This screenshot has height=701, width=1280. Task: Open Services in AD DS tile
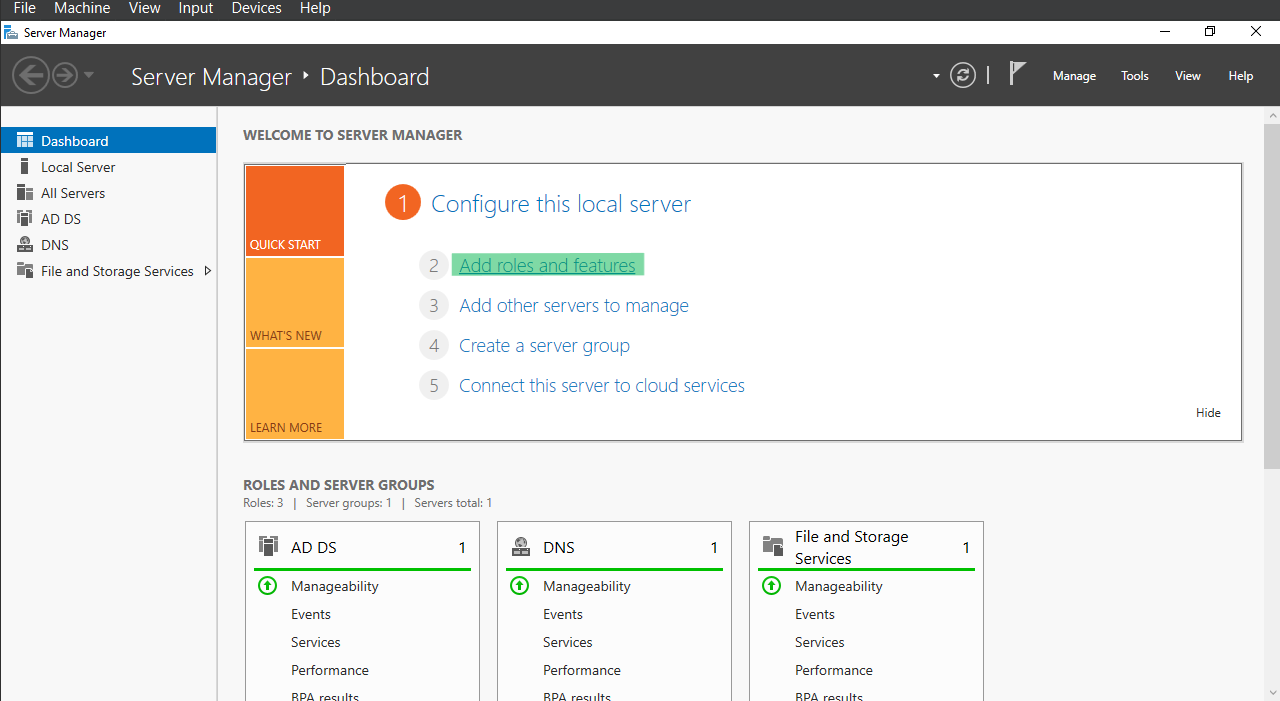(316, 642)
